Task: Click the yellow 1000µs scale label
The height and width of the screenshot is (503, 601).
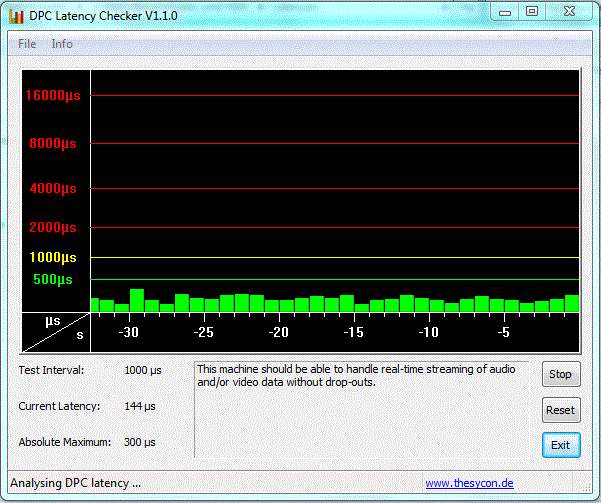Action: [x=53, y=257]
